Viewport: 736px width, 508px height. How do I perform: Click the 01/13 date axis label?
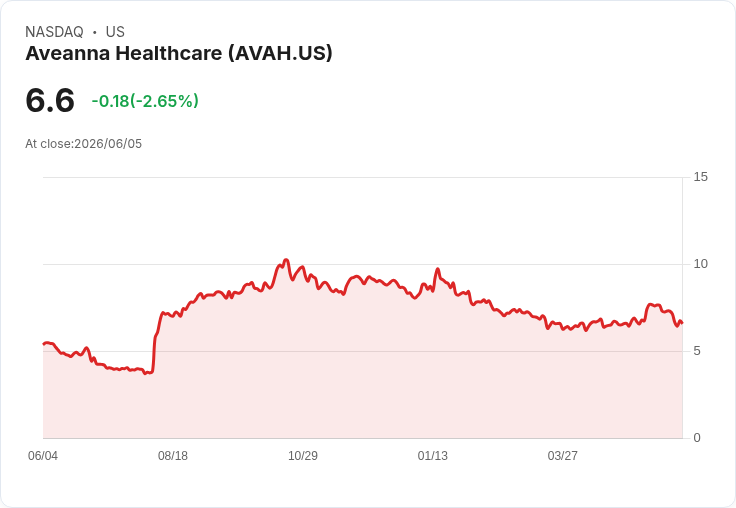433,456
